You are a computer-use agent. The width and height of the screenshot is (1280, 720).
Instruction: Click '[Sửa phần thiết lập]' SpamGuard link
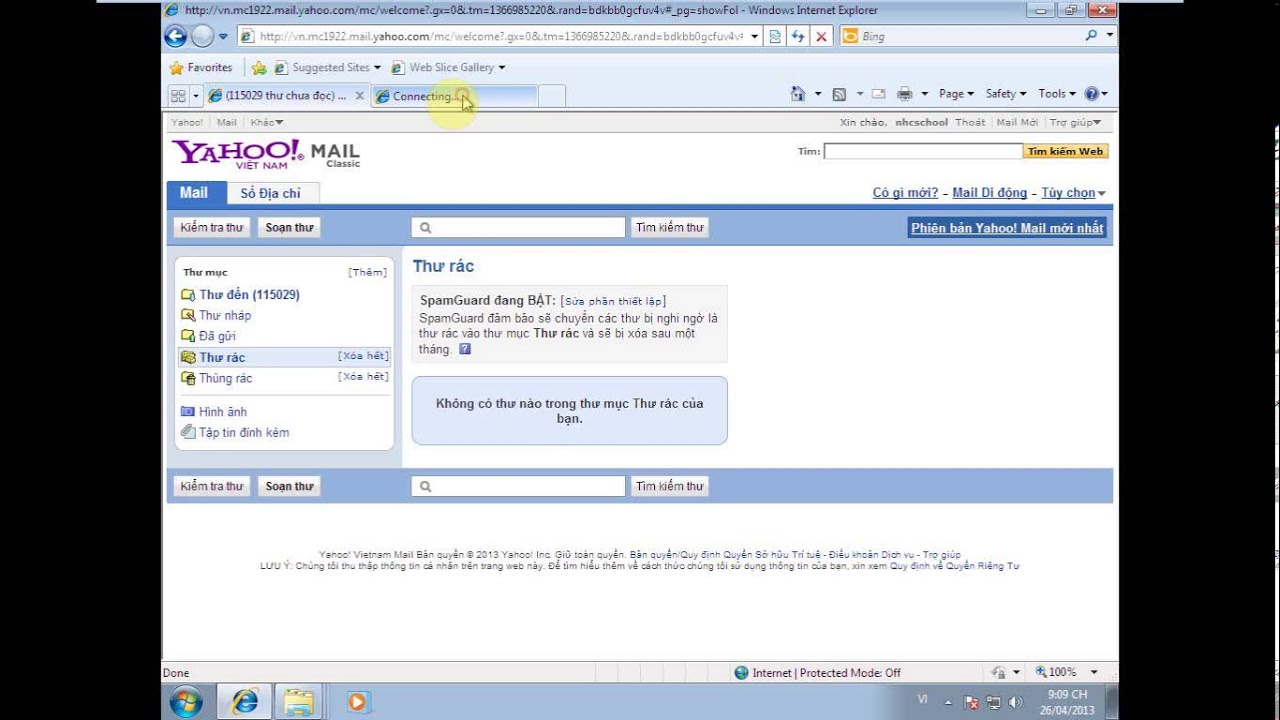coord(613,301)
